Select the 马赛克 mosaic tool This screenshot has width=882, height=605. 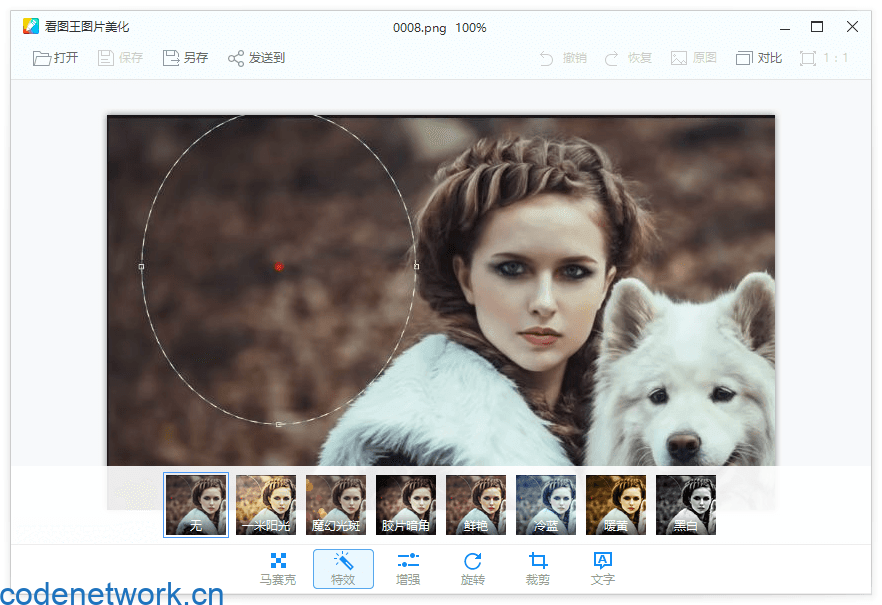[x=277, y=567]
